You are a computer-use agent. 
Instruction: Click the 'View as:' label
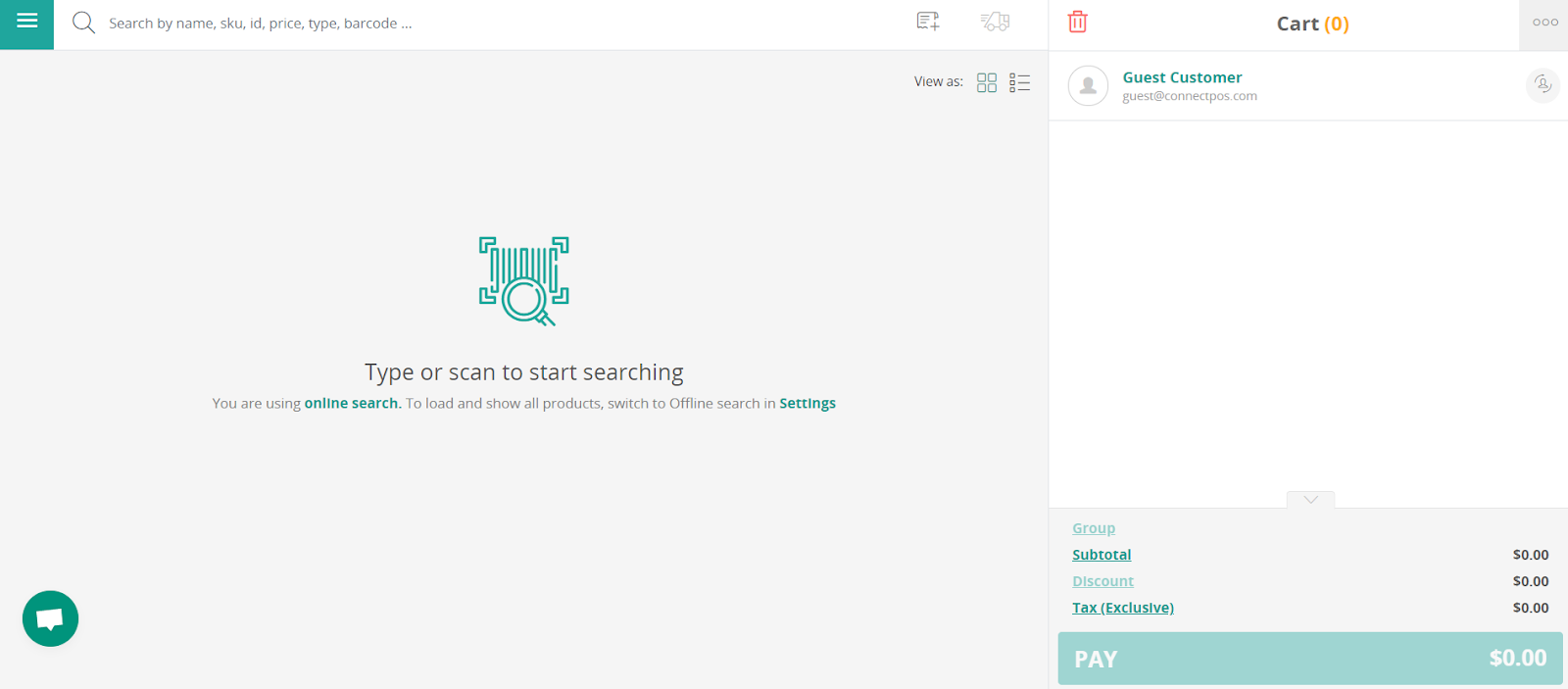[x=939, y=81]
